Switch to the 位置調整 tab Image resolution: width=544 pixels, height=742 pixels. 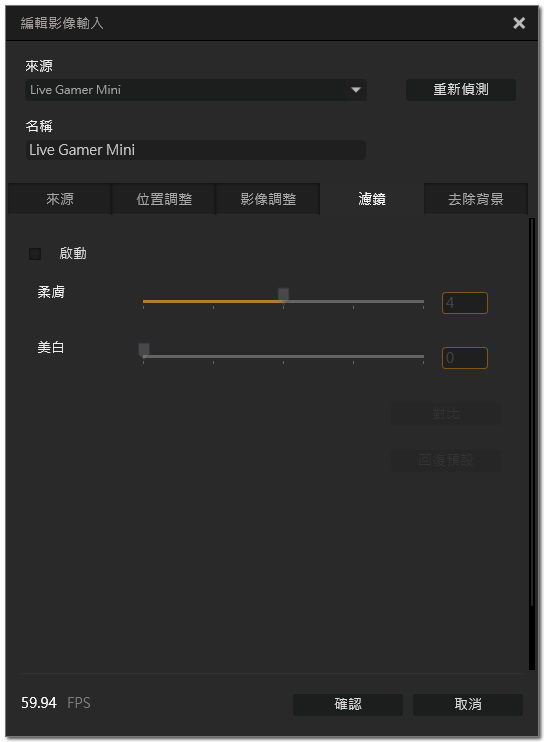coord(164,199)
